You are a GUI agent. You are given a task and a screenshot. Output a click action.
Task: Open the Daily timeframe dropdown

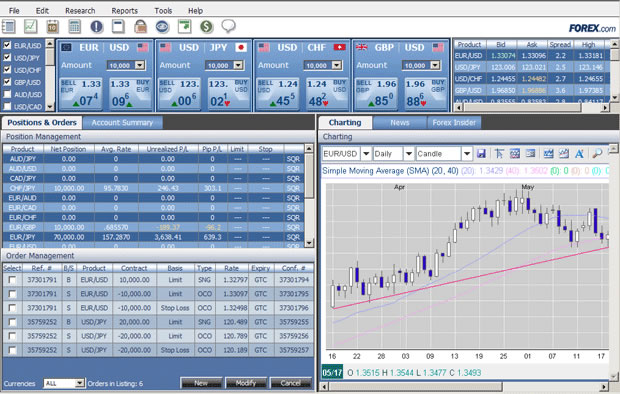pos(409,153)
